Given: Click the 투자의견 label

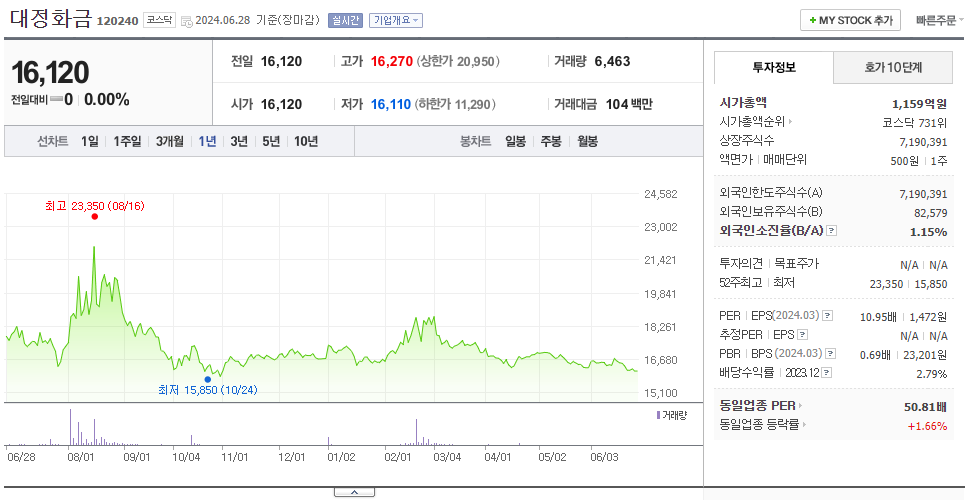Looking at the screenshot, I should point(743,264).
